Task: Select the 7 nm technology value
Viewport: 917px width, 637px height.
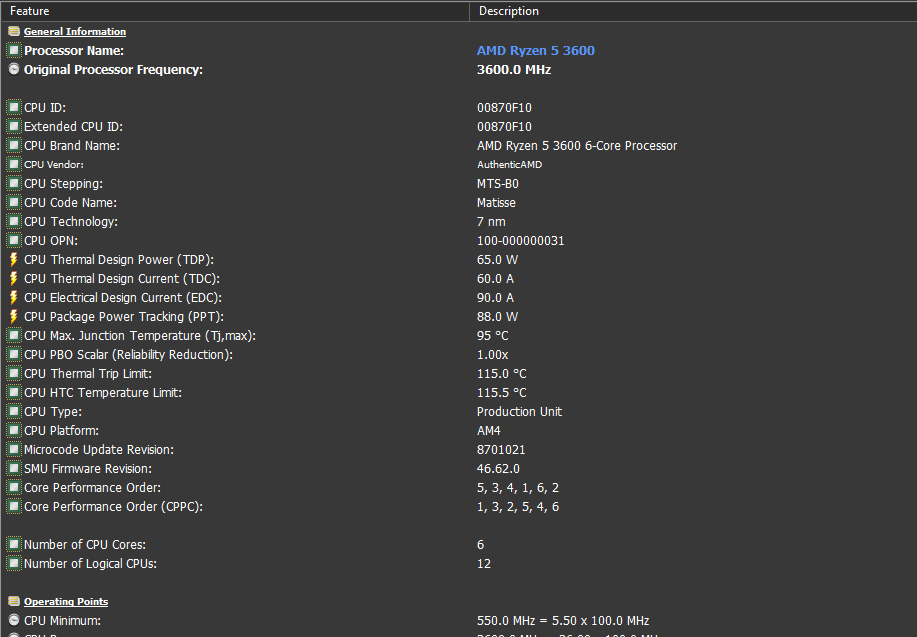Action: pos(491,222)
